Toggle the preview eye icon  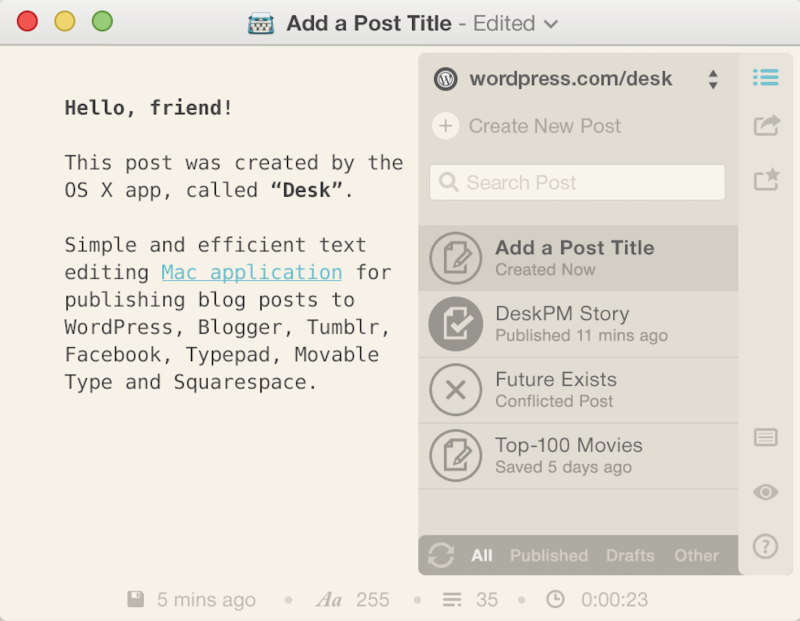(x=765, y=492)
